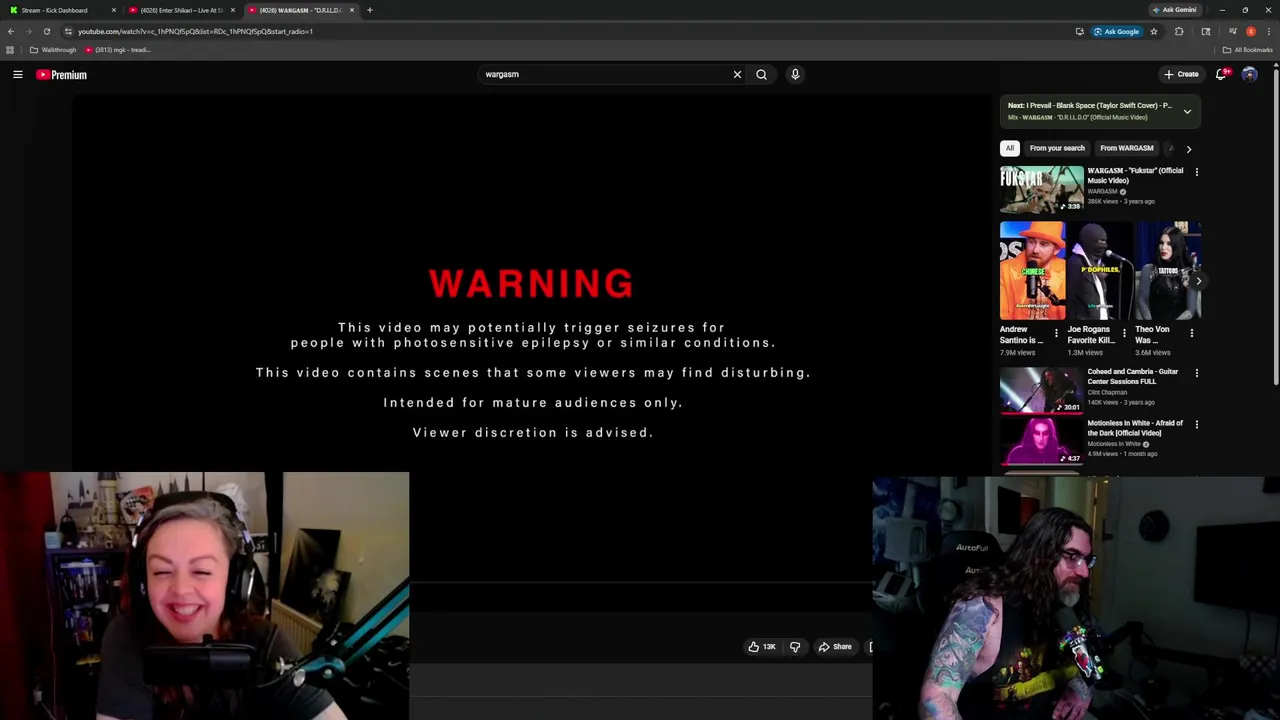Open Coheed and Cambria video thumbnail

click(1041, 390)
